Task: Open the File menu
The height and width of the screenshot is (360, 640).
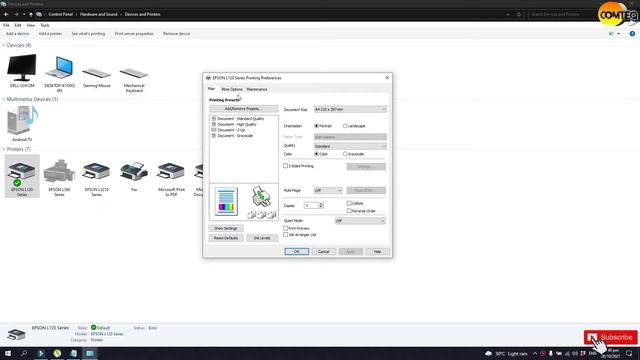Action: click(6, 25)
